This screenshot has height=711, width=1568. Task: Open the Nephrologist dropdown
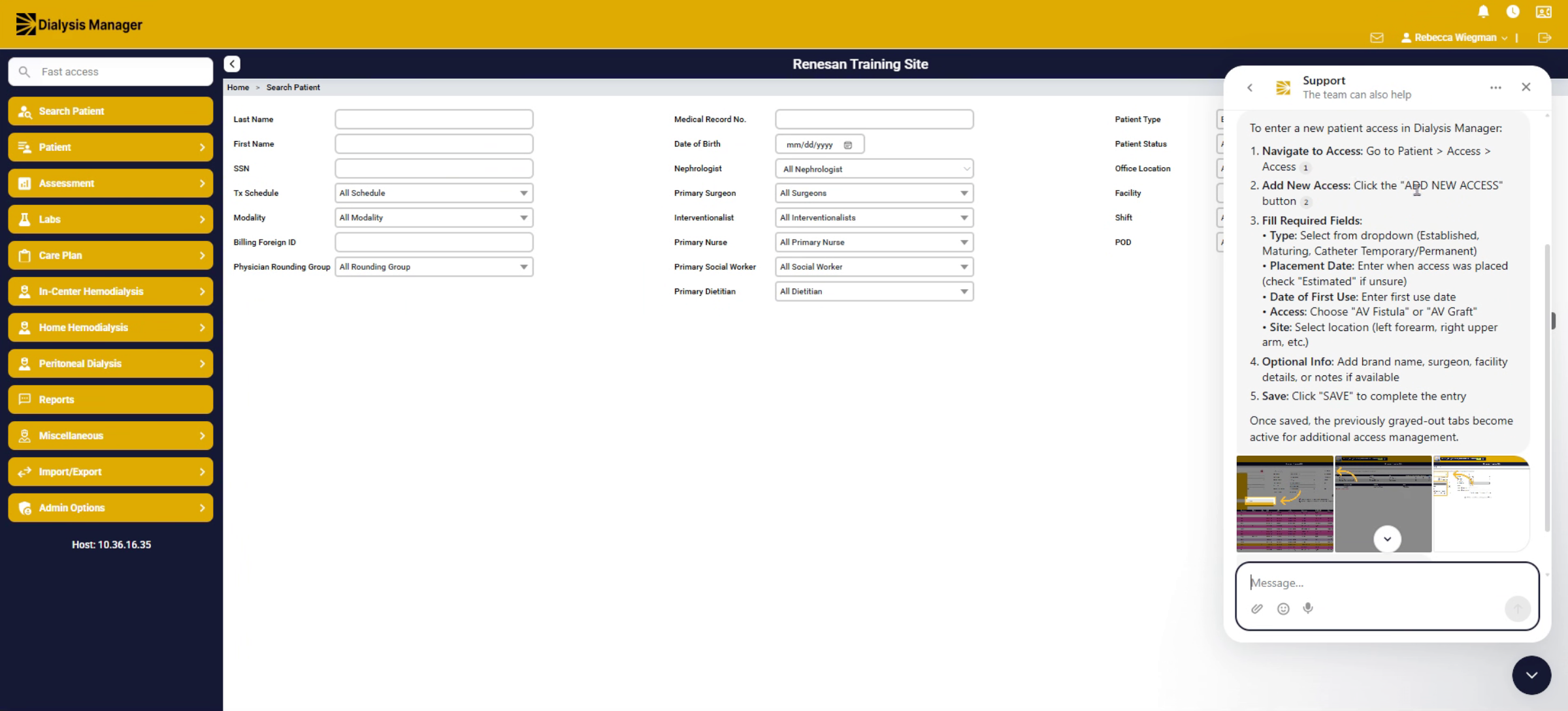click(874, 169)
